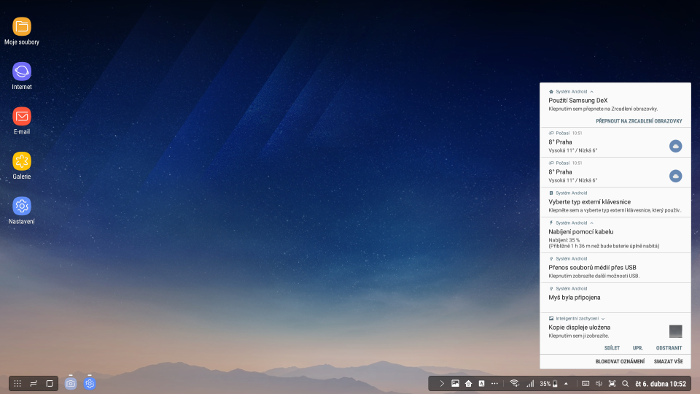This screenshot has height=394, width=700.
Task: Click the taskbar icon right of recents
Action: click(x=50, y=383)
